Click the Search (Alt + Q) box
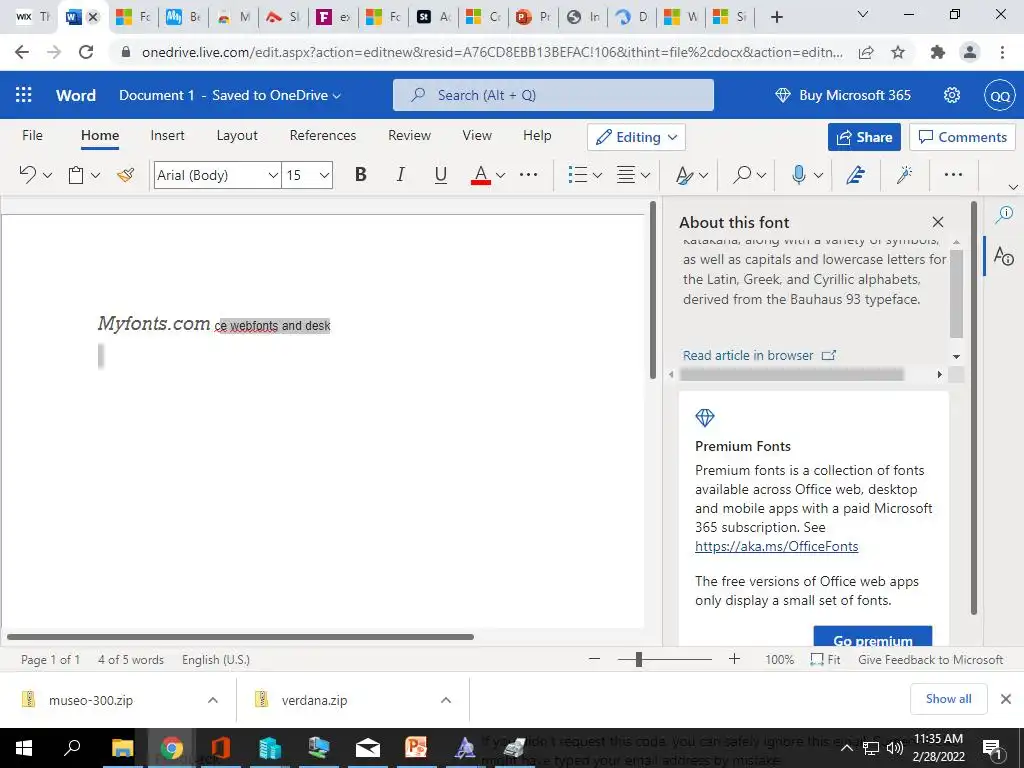This screenshot has height=768, width=1024. pos(553,95)
